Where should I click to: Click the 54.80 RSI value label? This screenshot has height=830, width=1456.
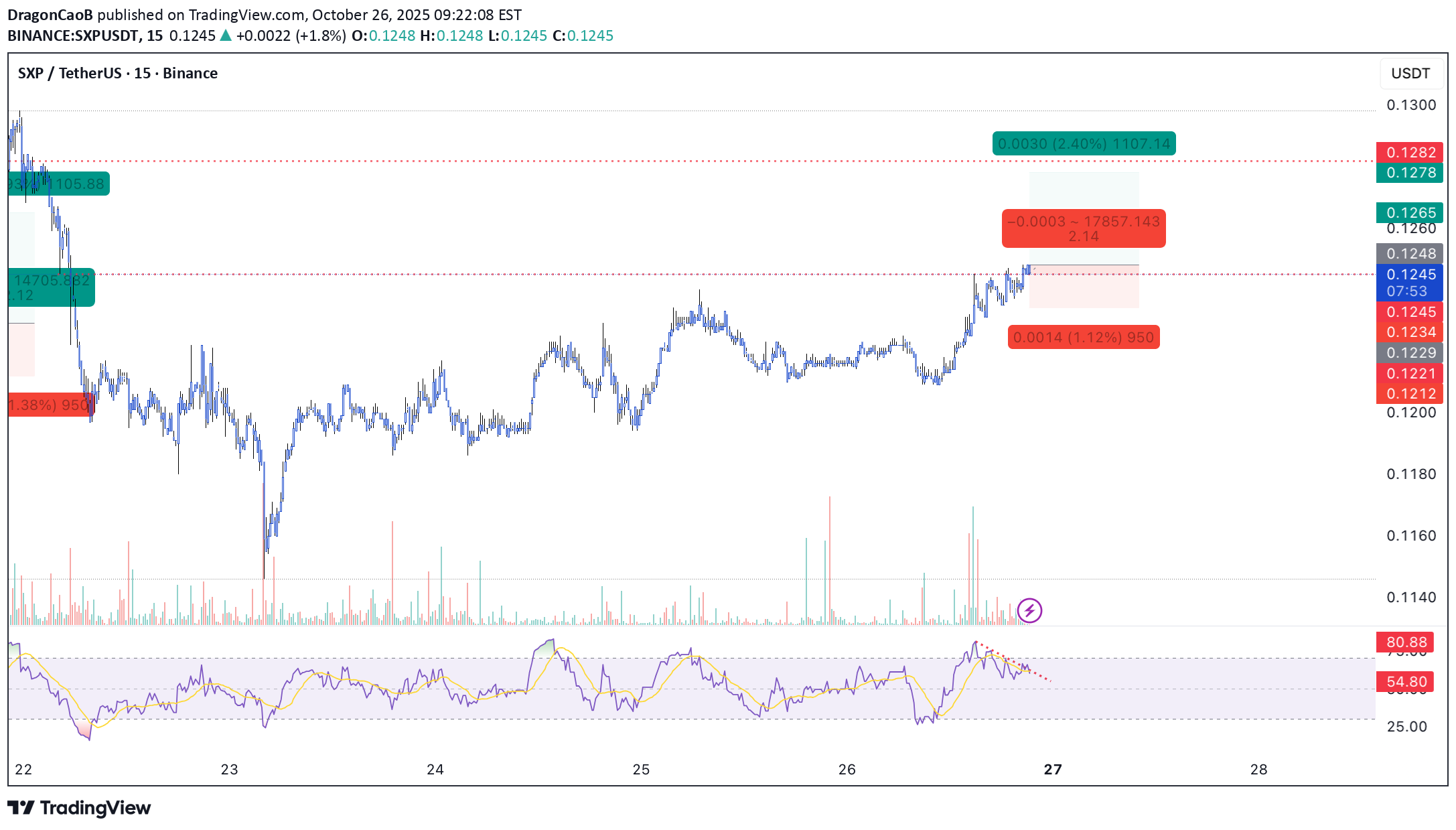[1406, 681]
